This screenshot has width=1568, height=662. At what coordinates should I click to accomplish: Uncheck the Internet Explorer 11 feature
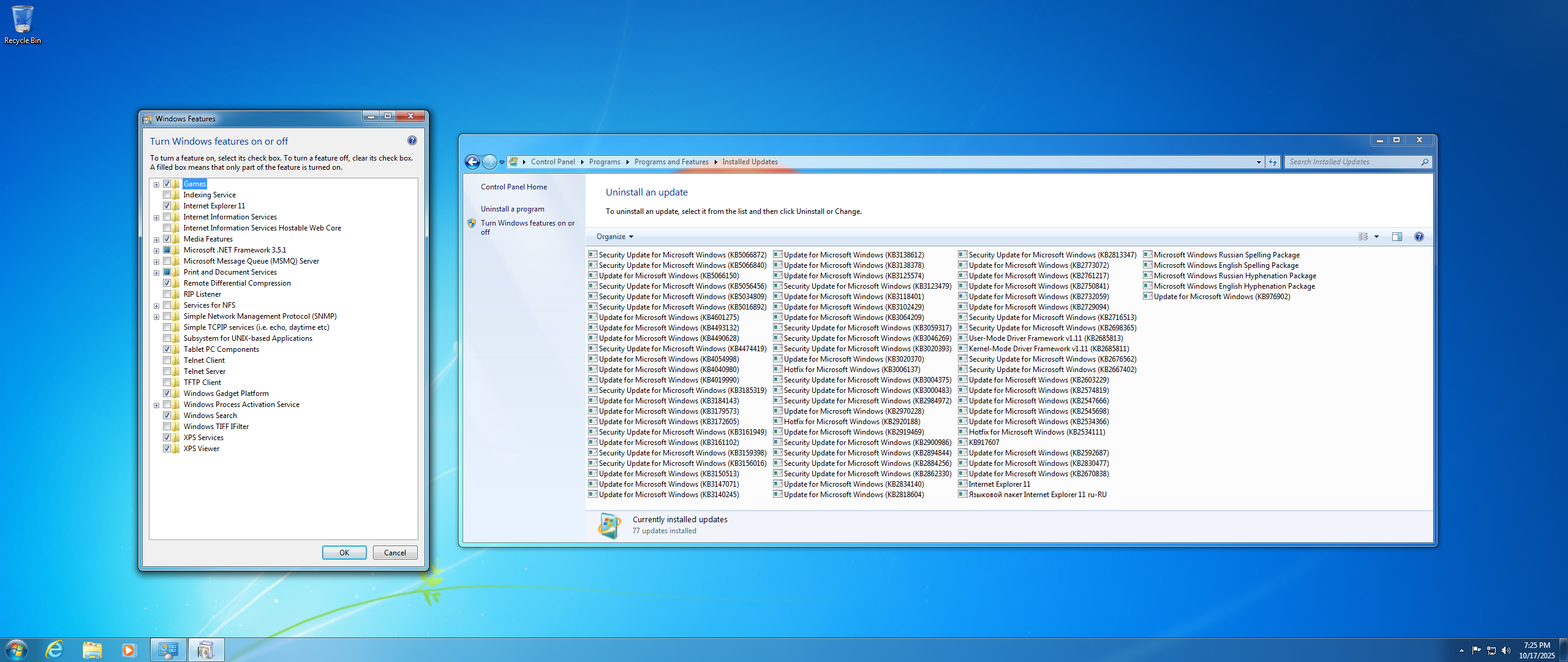[167, 206]
